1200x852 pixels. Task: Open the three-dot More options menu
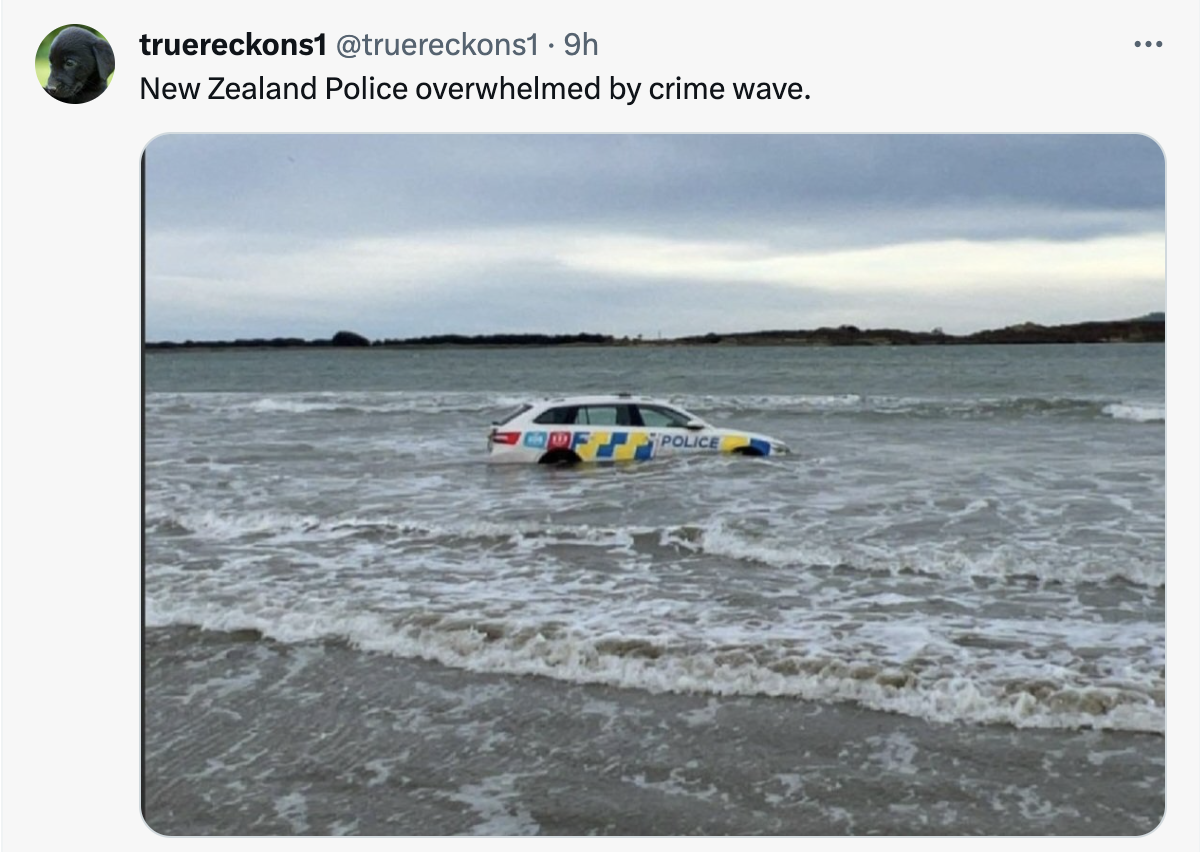(1147, 45)
